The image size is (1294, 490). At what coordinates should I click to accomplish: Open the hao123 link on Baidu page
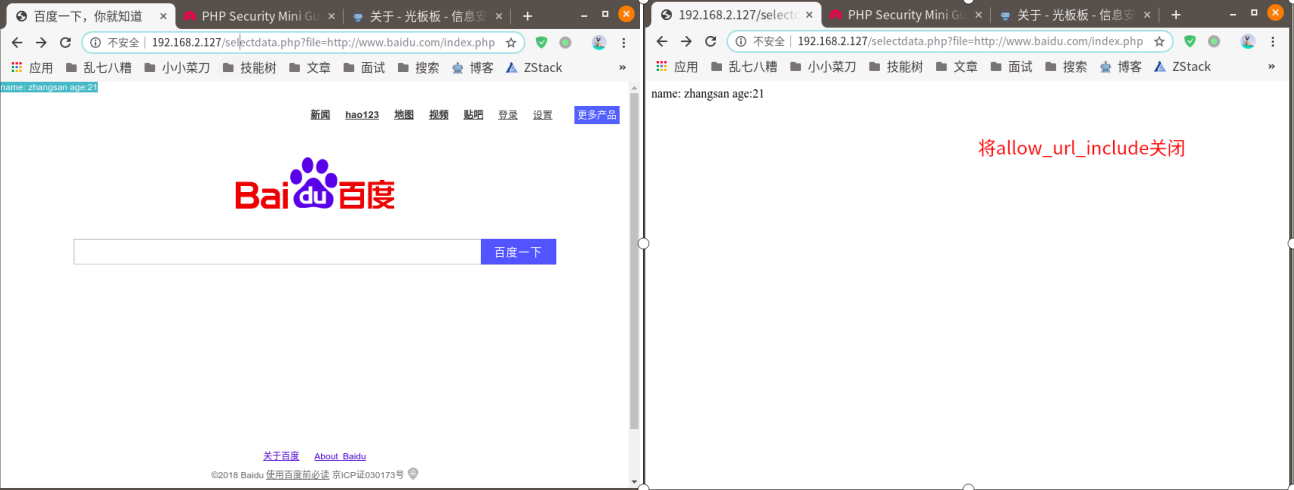pyautogui.click(x=362, y=115)
